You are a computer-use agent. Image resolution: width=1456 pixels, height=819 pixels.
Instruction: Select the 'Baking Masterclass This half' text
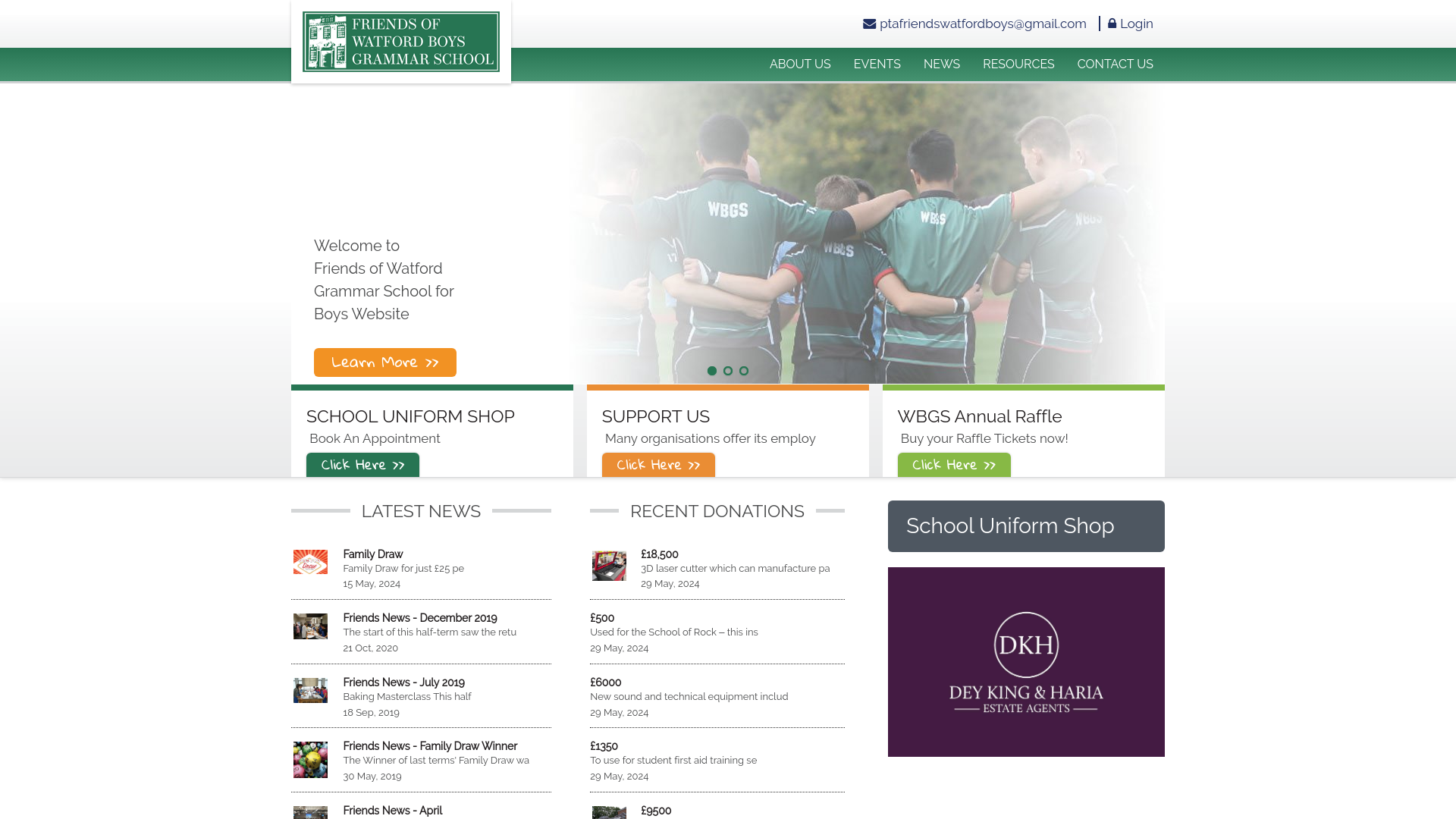tap(407, 697)
